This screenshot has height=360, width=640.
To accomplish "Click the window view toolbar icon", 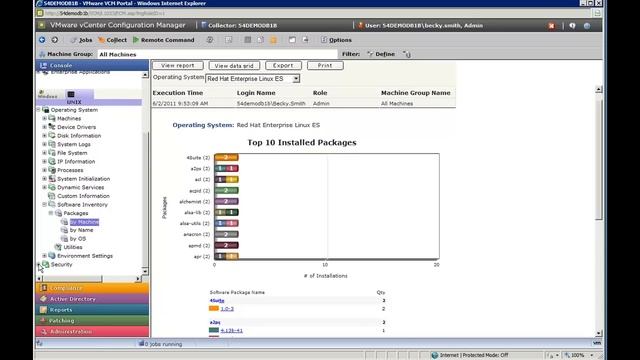I will tap(292, 40).
